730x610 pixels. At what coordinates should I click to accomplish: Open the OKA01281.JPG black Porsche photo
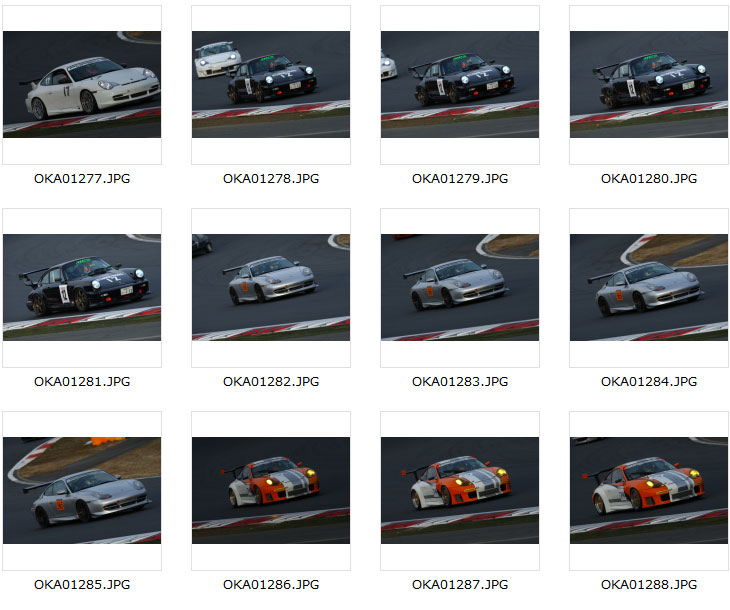click(x=82, y=287)
